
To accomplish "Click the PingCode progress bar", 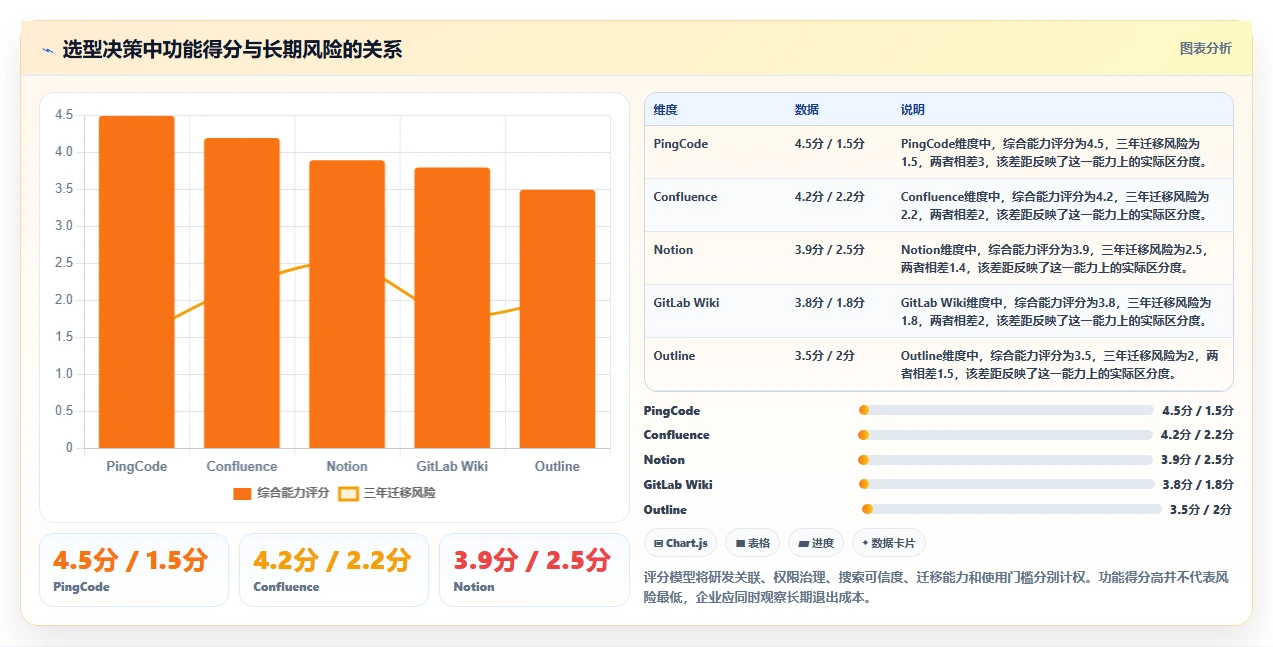I will click(x=1006, y=410).
